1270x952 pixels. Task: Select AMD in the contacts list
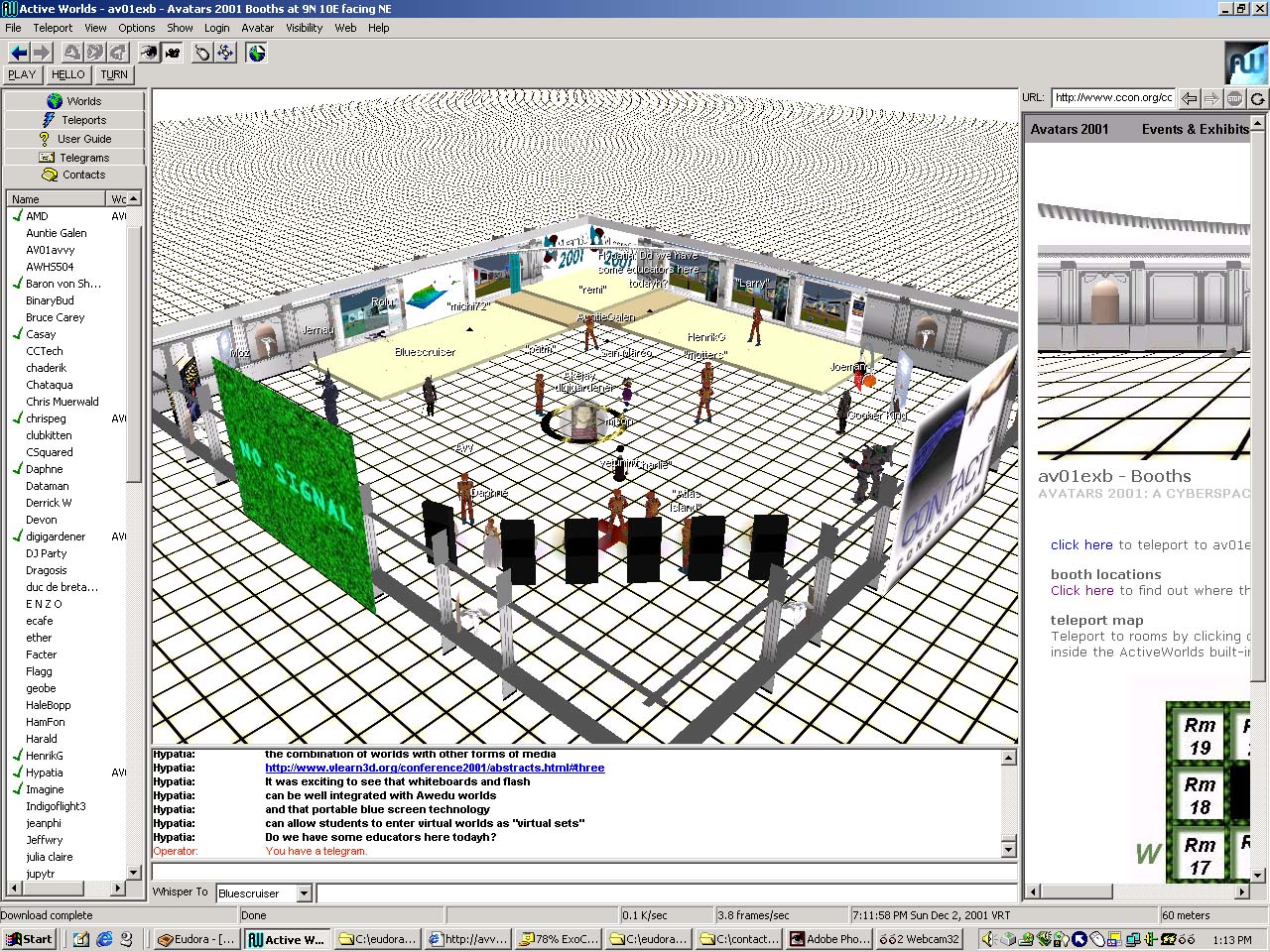(37, 216)
